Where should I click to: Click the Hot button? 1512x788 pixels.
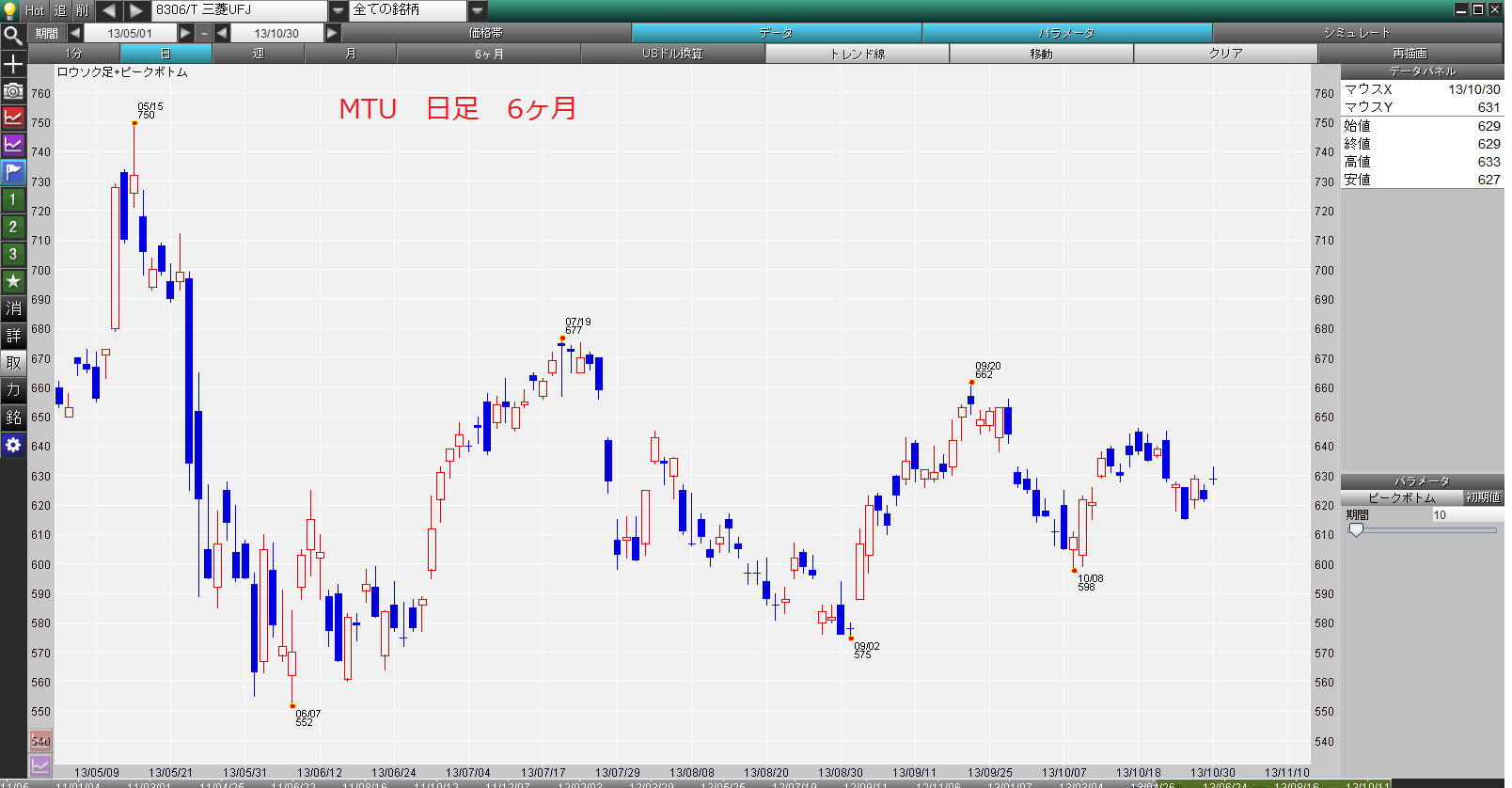coord(35,10)
